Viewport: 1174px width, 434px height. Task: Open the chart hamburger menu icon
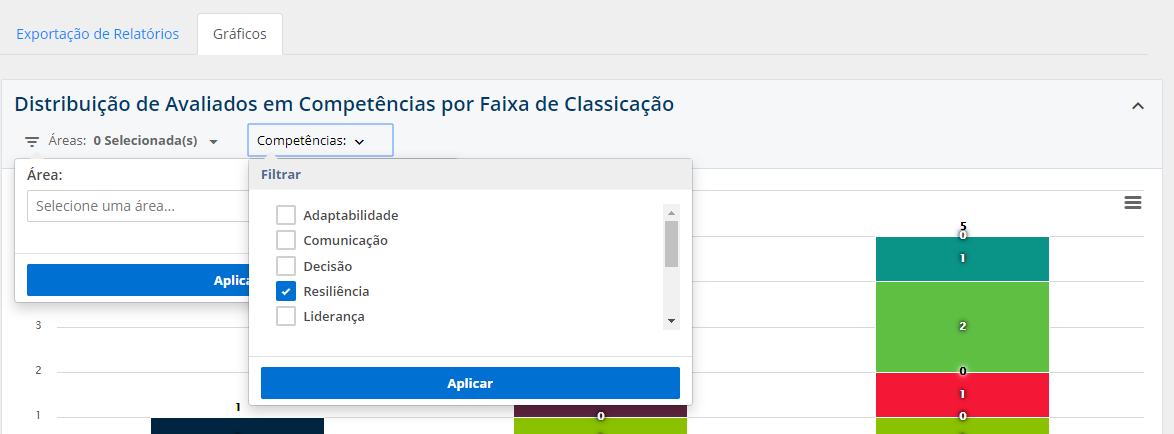coord(1133,203)
